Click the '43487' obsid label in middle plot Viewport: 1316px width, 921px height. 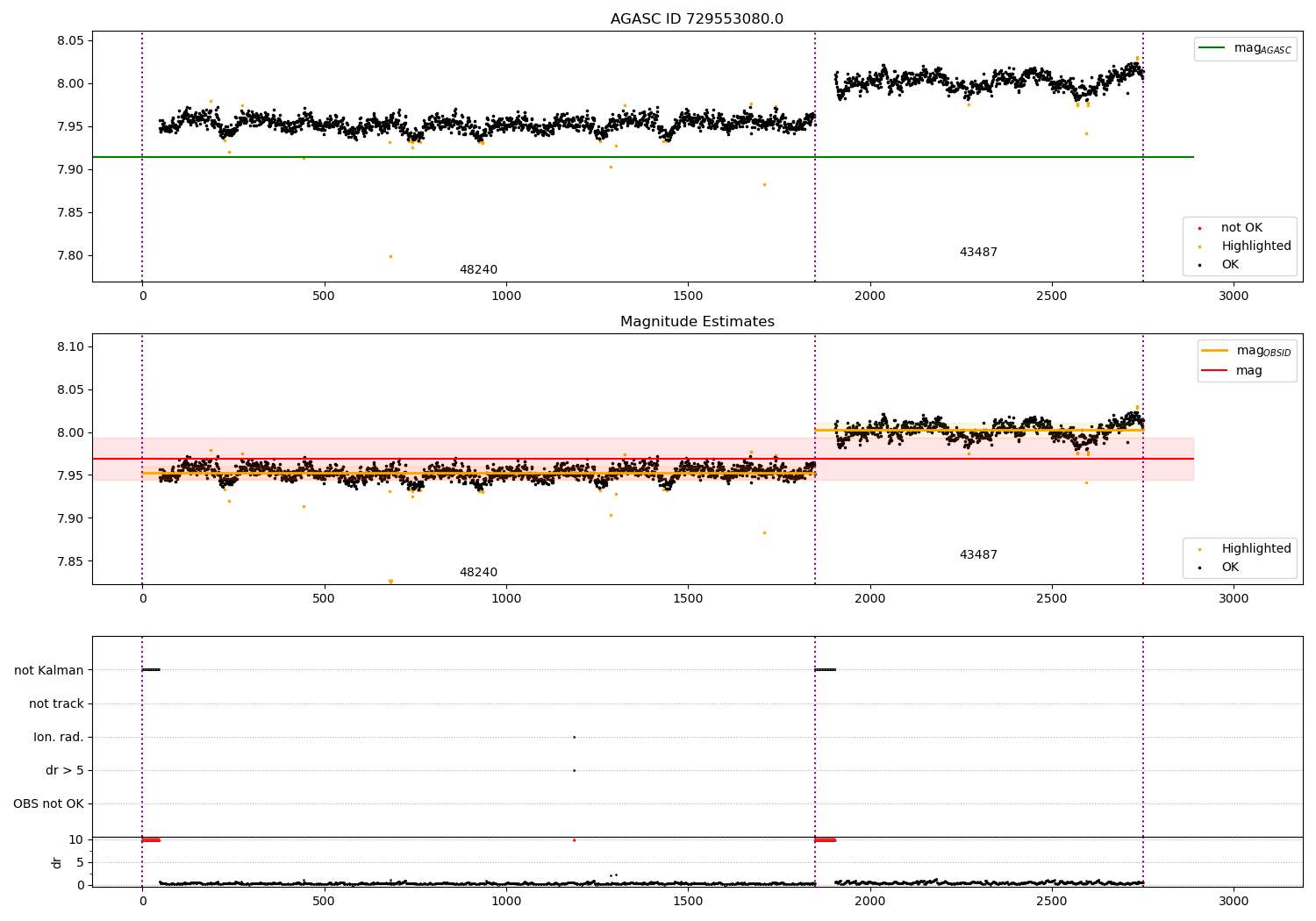click(978, 555)
